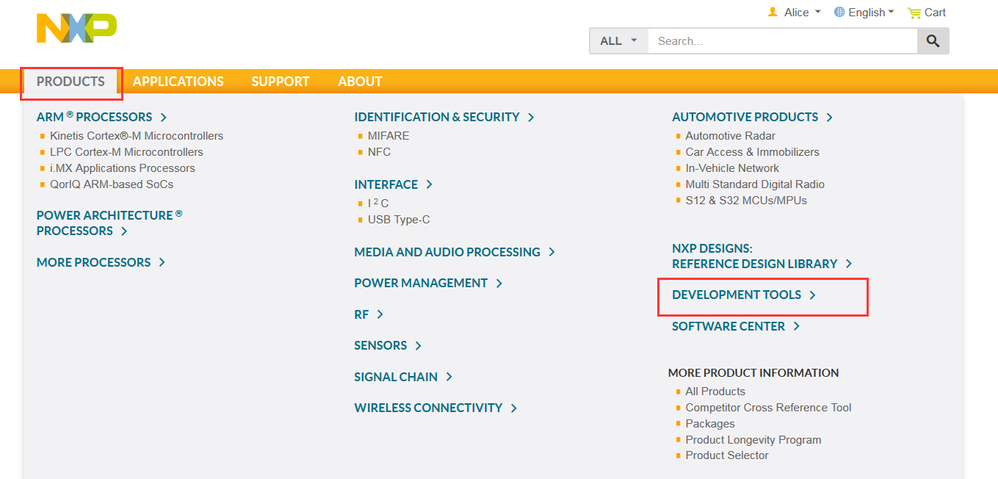The width and height of the screenshot is (998, 479).
Task: Click the chevron next to Power Management
Action: 499,283
